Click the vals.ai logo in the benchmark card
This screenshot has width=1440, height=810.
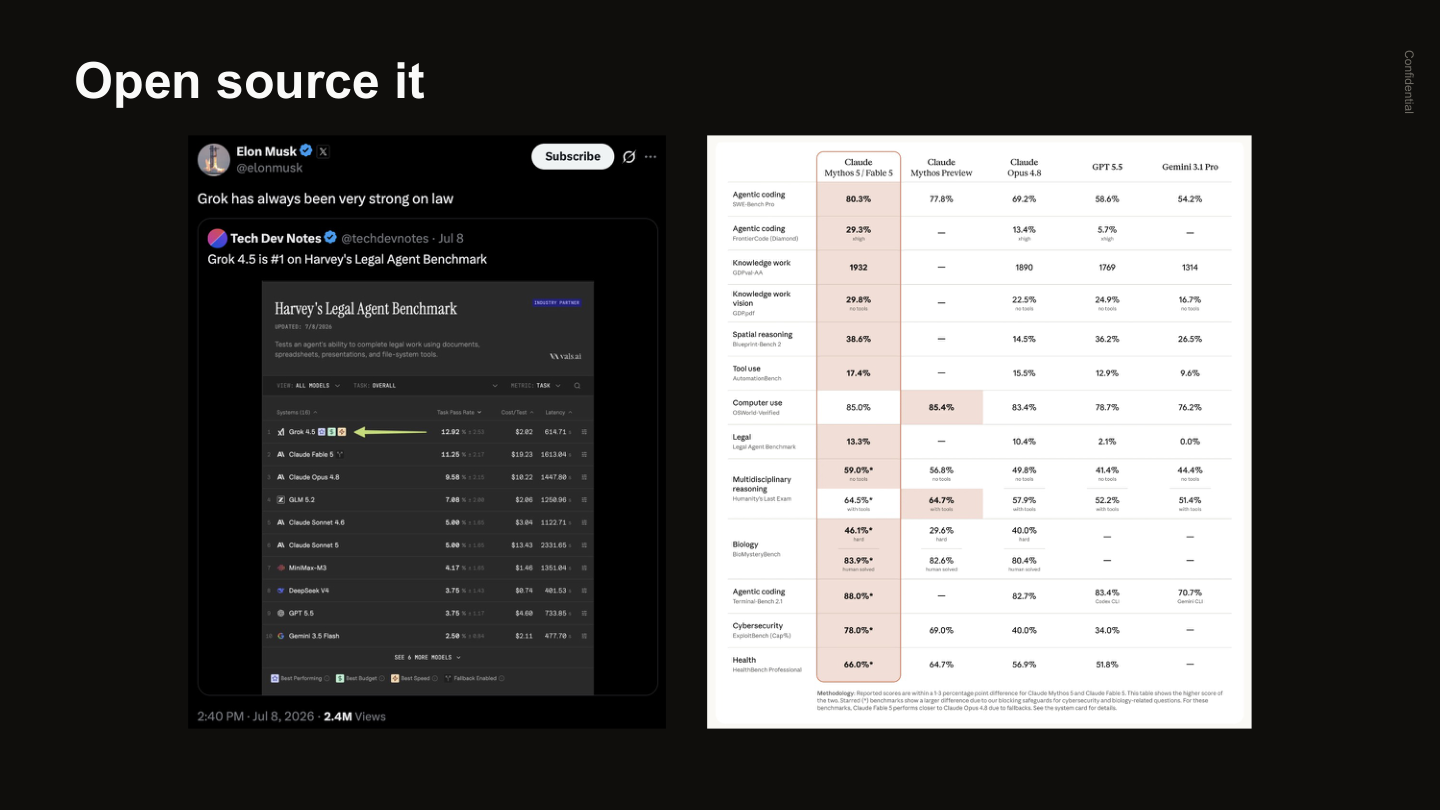coord(568,355)
